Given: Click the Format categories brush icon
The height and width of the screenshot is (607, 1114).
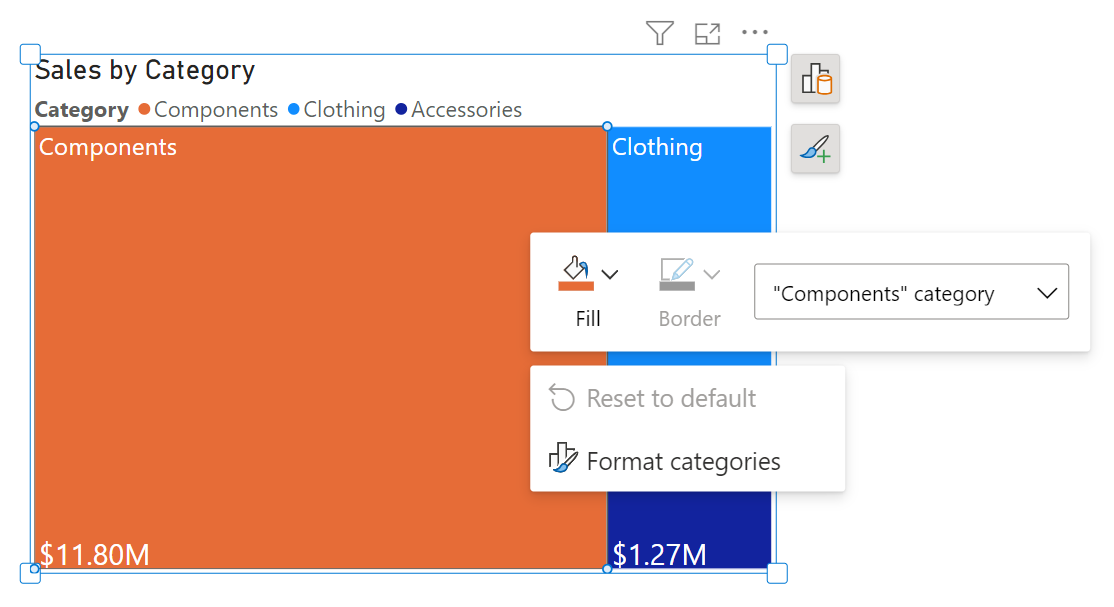Looking at the screenshot, I should [x=562, y=458].
